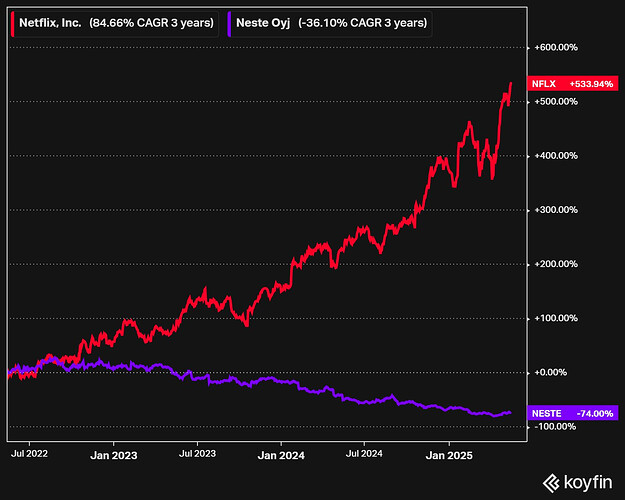Click the +600.00% axis label
The height and width of the screenshot is (500, 625).
tap(556, 47)
